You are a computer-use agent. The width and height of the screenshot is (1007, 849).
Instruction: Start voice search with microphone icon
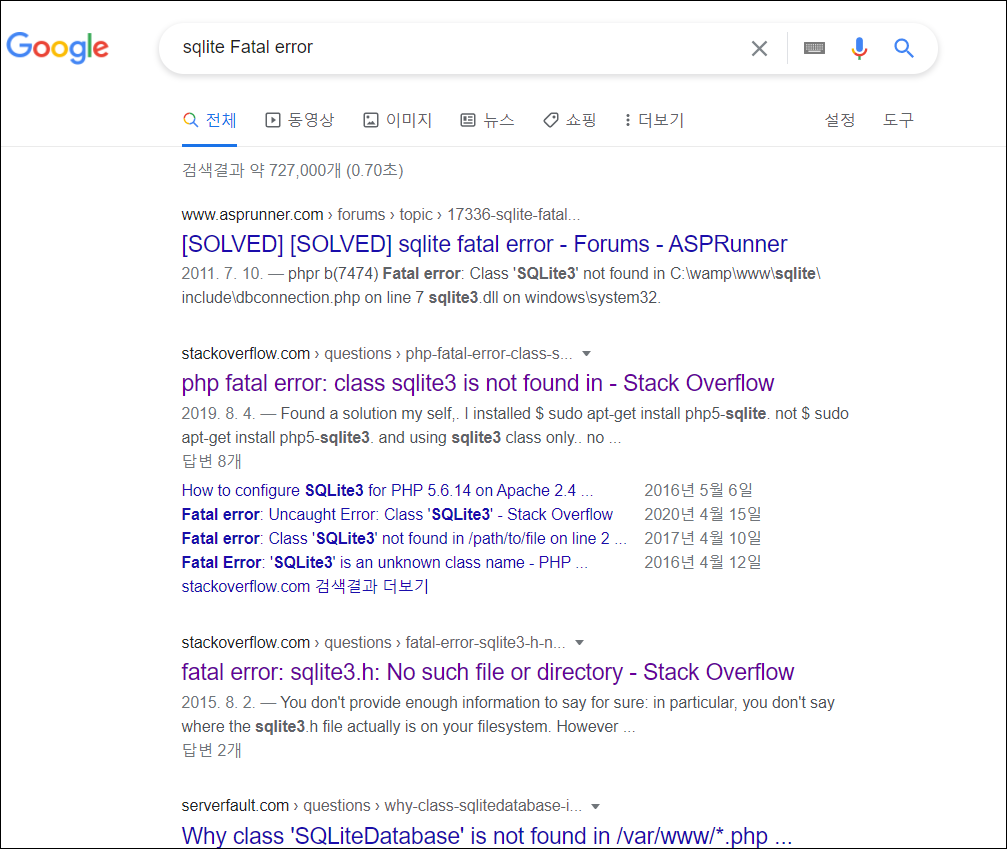[x=859, y=48]
